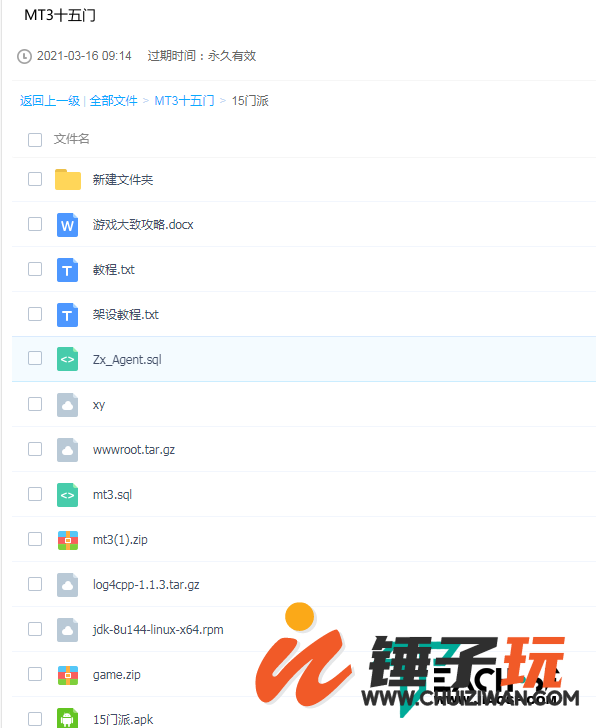Click the archive icon for mt3(1).zip
Screen dimensions: 596x728
68,540
